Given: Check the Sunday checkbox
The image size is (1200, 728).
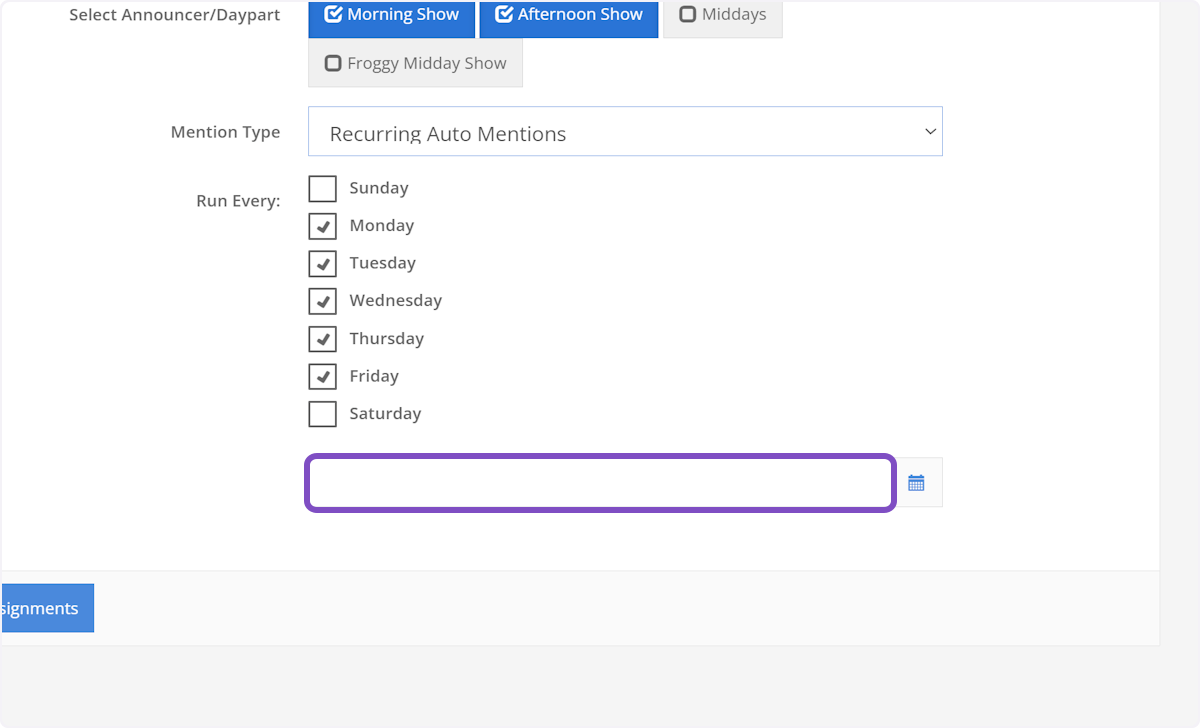Looking at the screenshot, I should [322, 188].
